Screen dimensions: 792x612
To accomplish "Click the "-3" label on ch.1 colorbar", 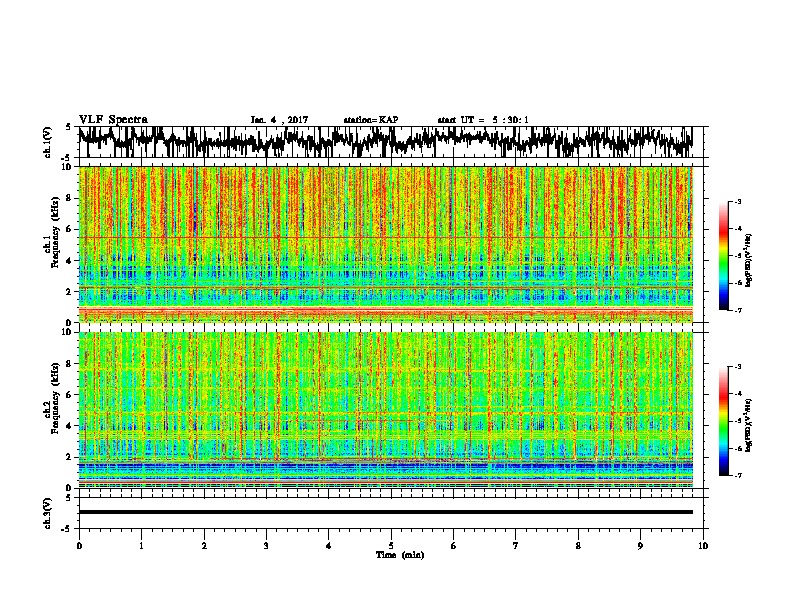I will click(x=737, y=202).
